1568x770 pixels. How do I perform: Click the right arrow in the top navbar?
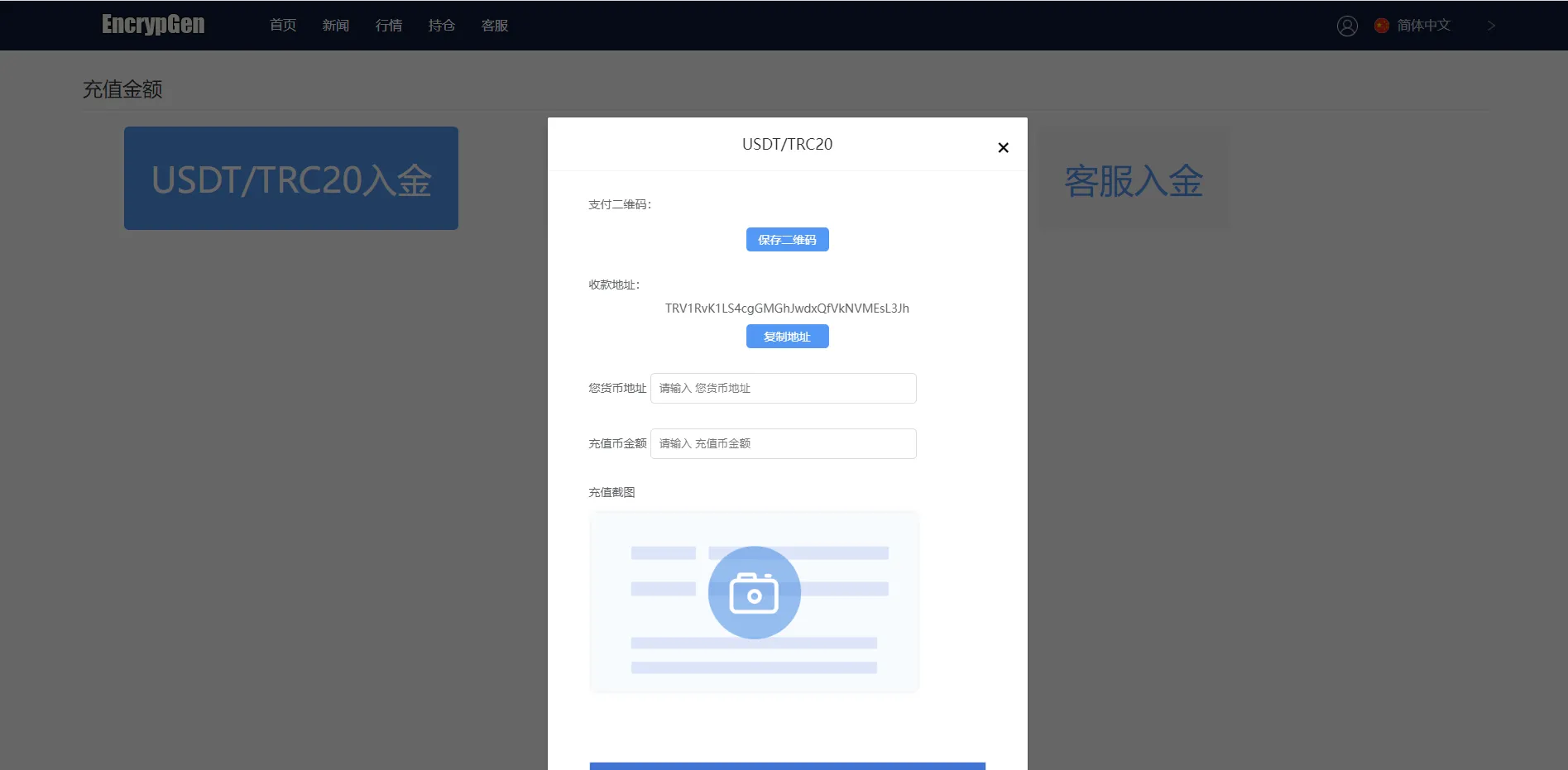click(x=1491, y=26)
